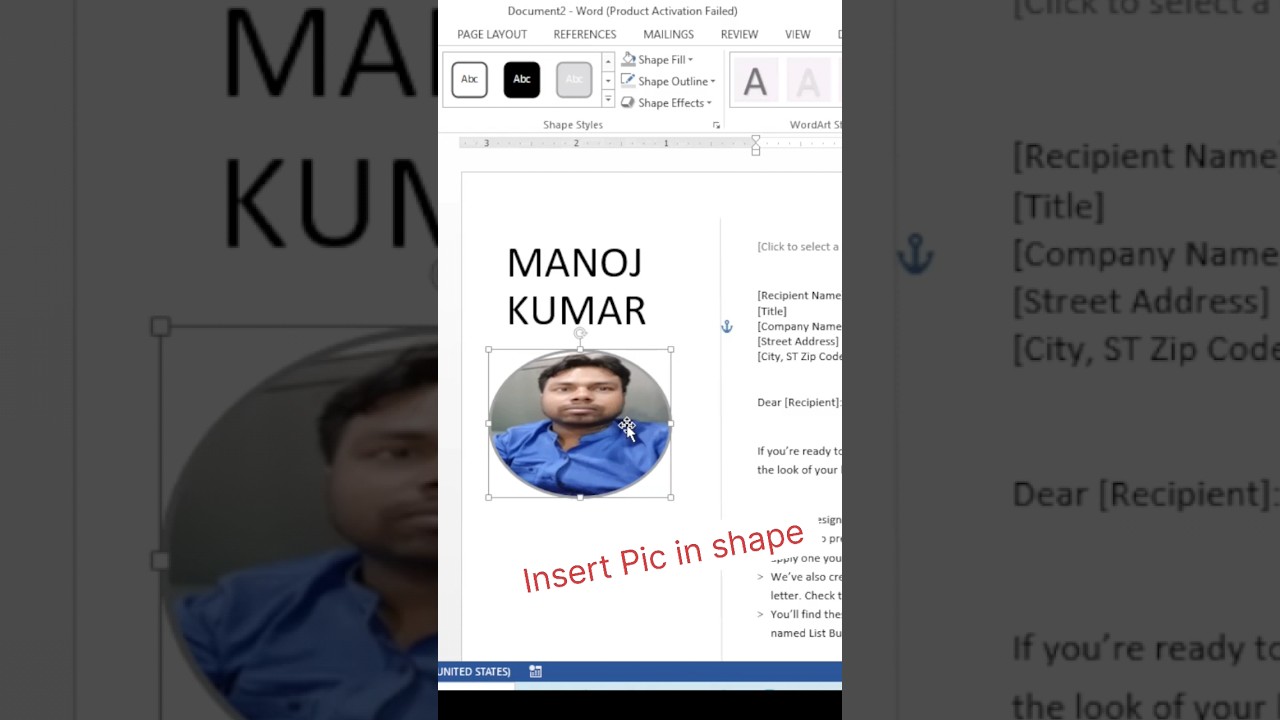
Task: Click the [Title] placeholder text
Action: (x=772, y=311)
